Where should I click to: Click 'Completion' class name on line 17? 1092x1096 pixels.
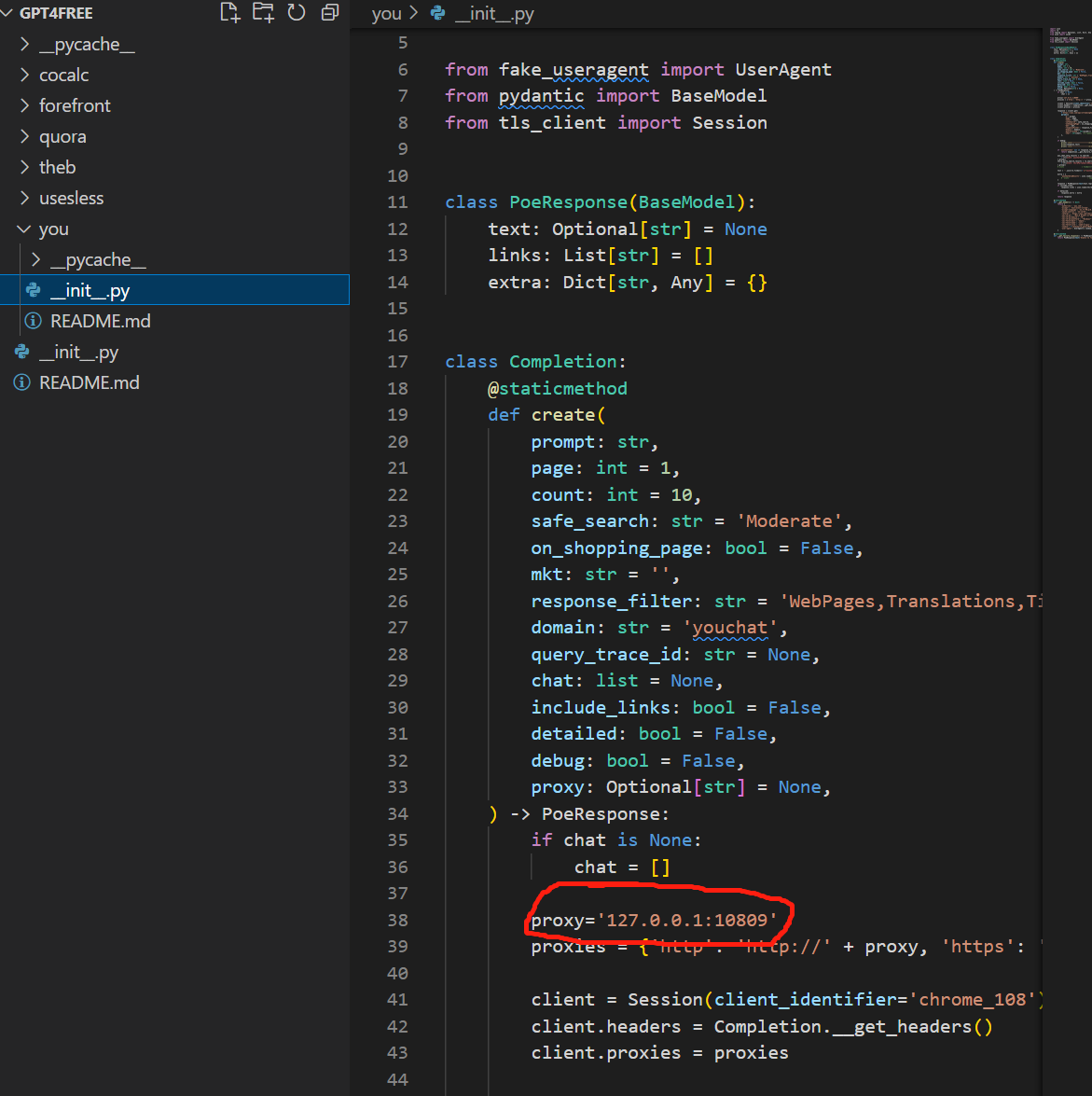[562, 361]
